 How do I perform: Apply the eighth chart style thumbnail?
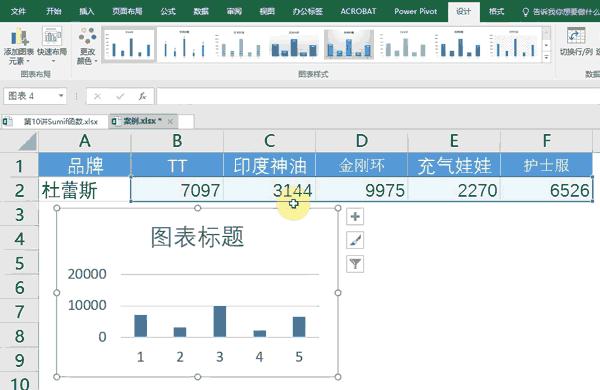[514, 45]
